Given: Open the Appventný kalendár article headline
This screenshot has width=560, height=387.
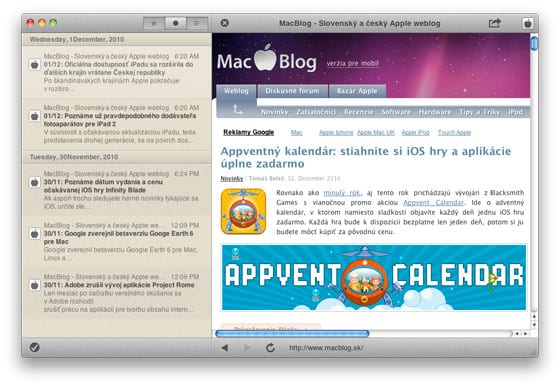Looking at the screenshot, I should click(x=366, y=157).
